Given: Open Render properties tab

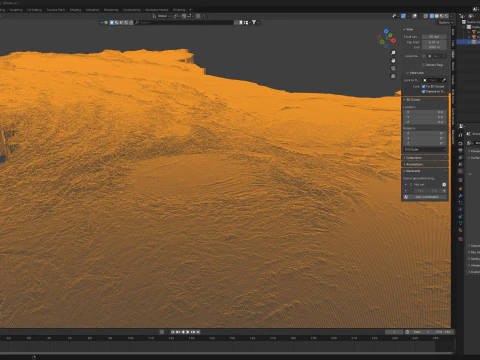Looking at the screenshot, I should [x=461, y=144].
